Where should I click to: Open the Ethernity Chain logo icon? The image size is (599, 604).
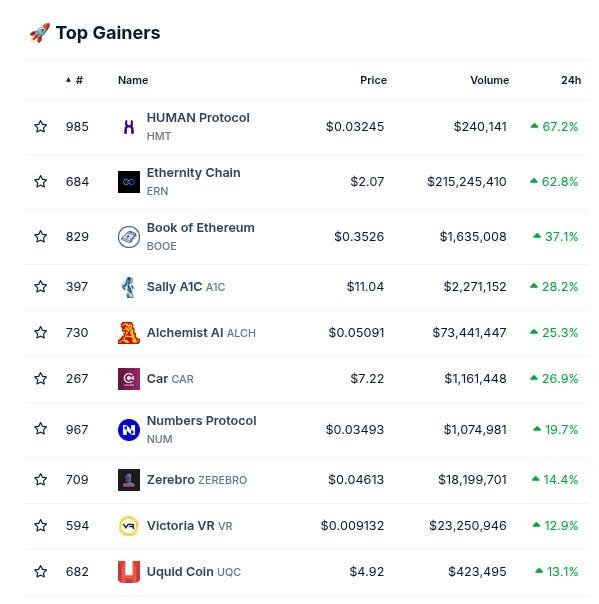(x=129, y=182)
